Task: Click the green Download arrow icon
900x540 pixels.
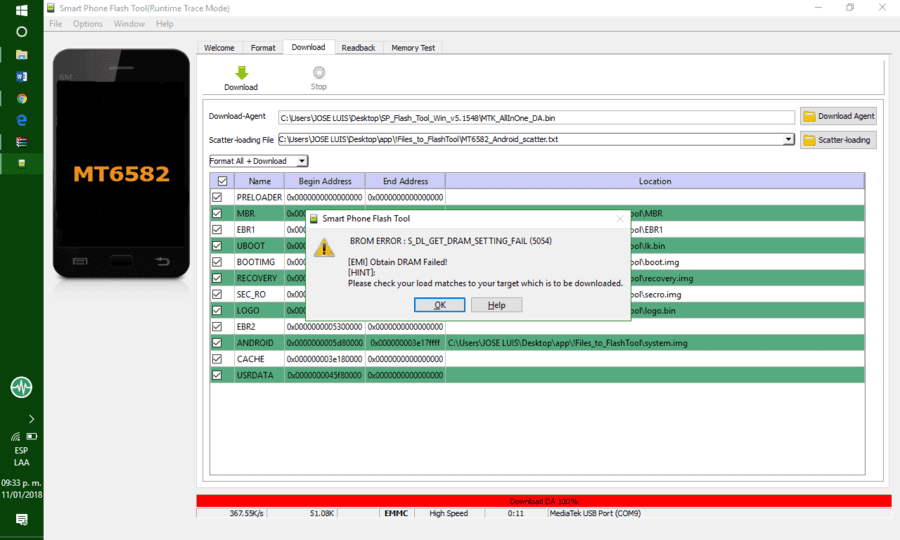Action: [x=242, y=73]
